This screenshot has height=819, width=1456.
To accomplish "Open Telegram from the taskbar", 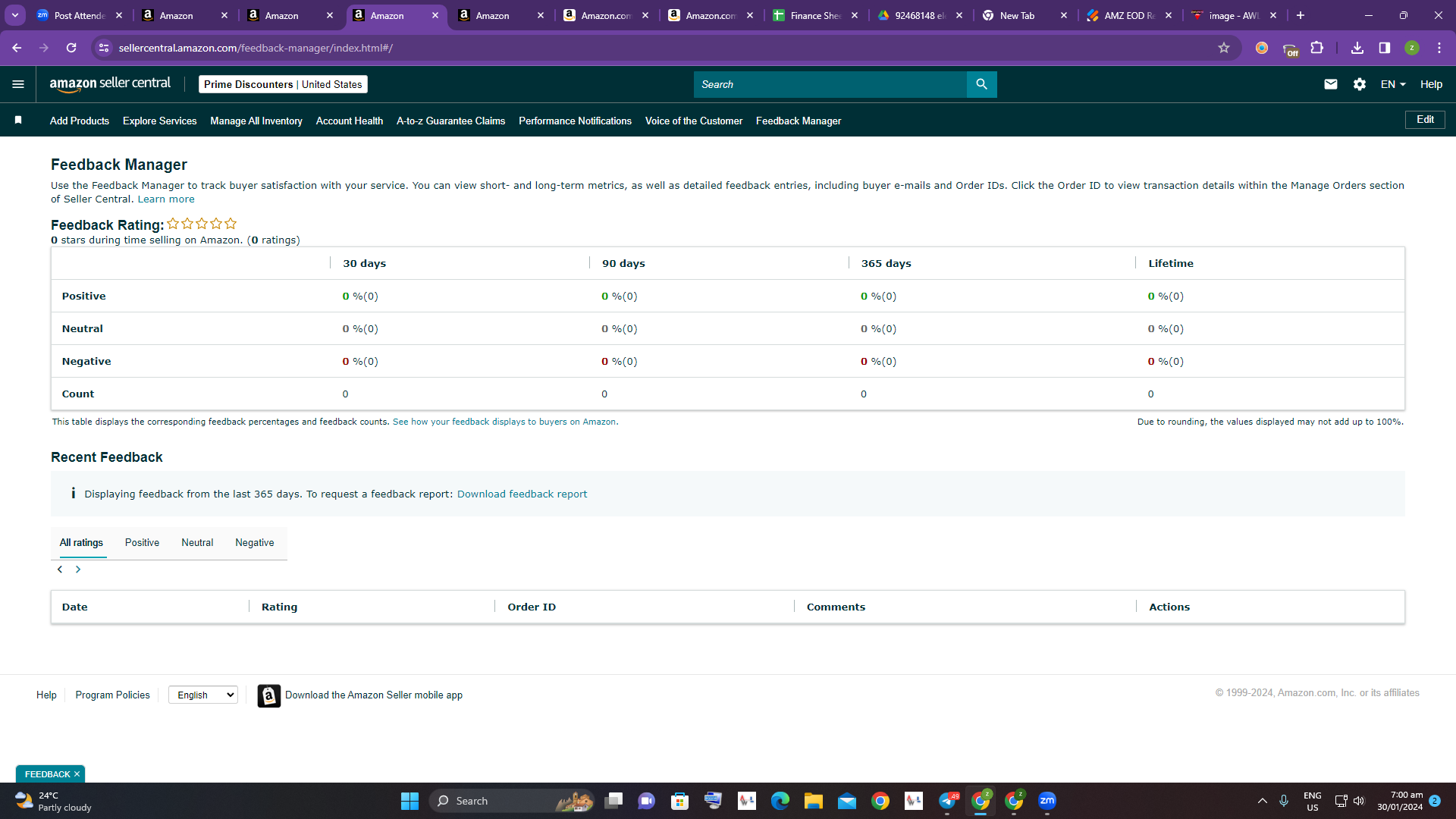I will (947, 801).
